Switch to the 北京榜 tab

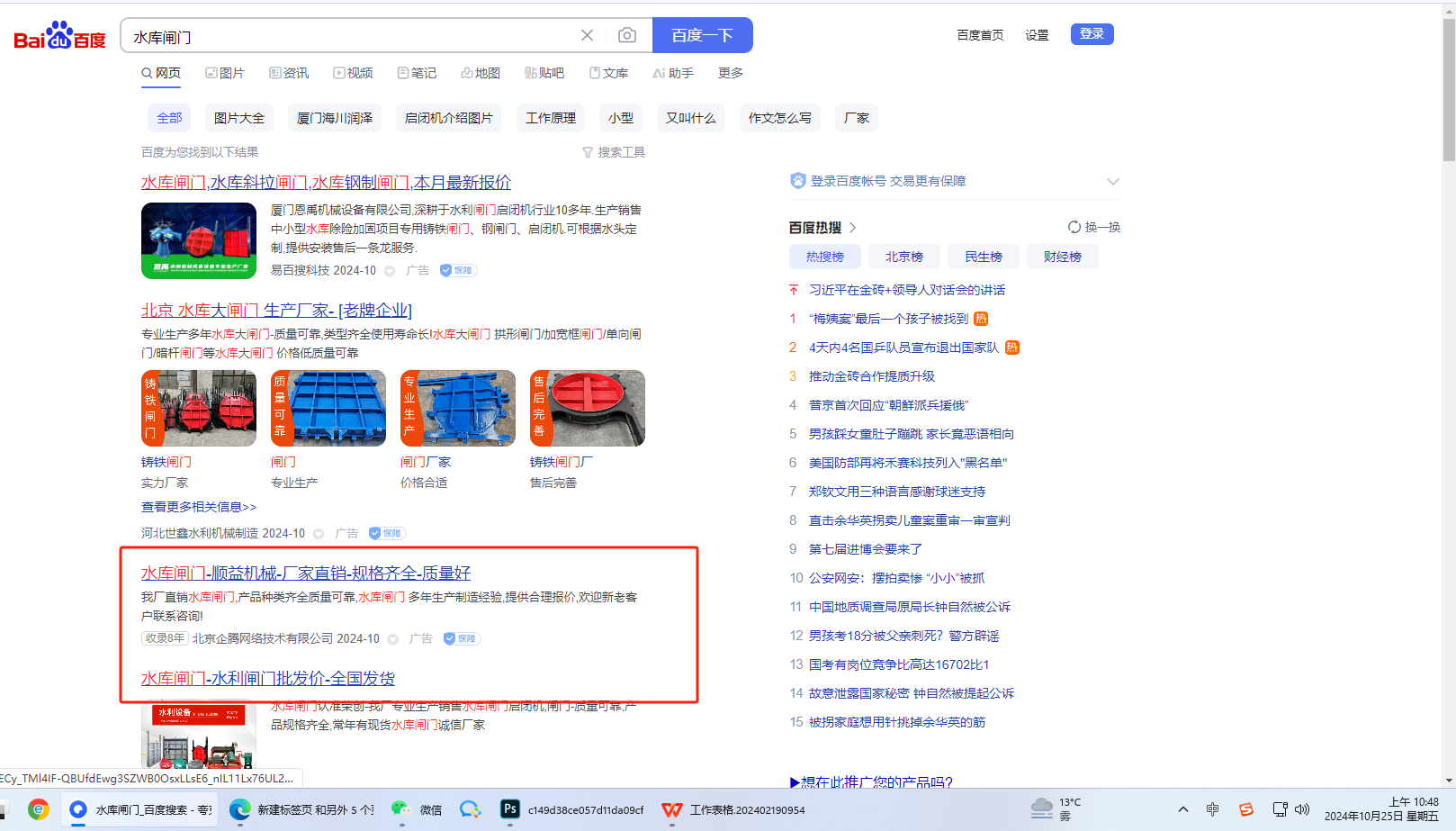coord(904,257)
